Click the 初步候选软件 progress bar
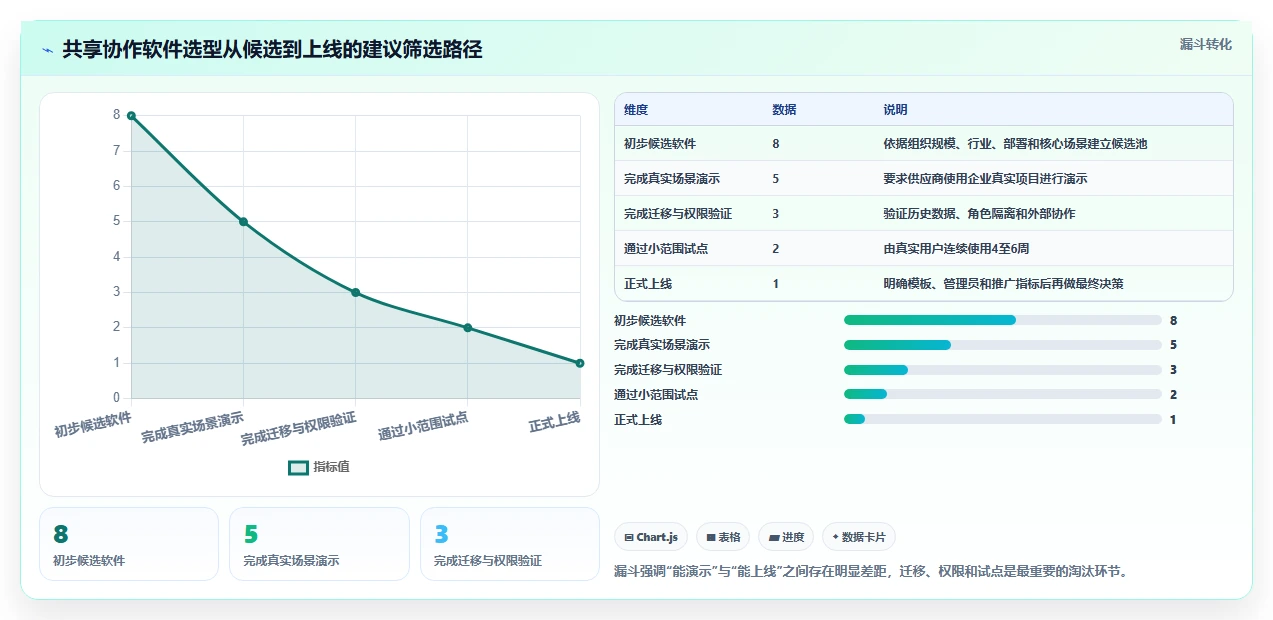Image resolution: width=1273 pixels, height=620 pixels. click(1003, 320)
